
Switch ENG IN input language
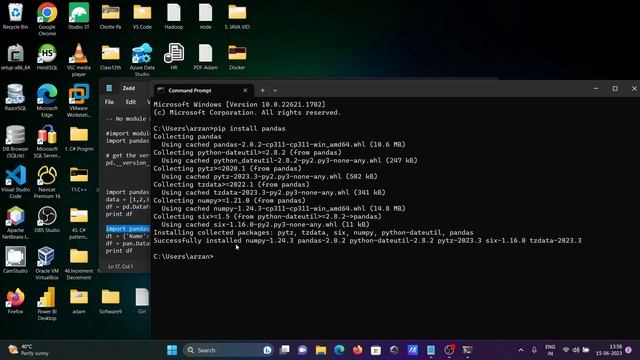pyautogui.click(x=550, y=350)
